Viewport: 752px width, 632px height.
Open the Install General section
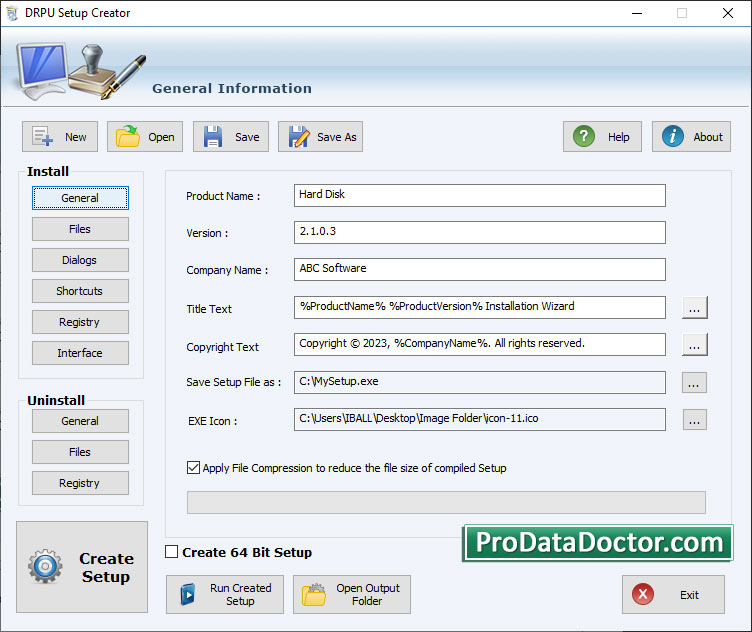pyautogui.click(x=80, y=198)
